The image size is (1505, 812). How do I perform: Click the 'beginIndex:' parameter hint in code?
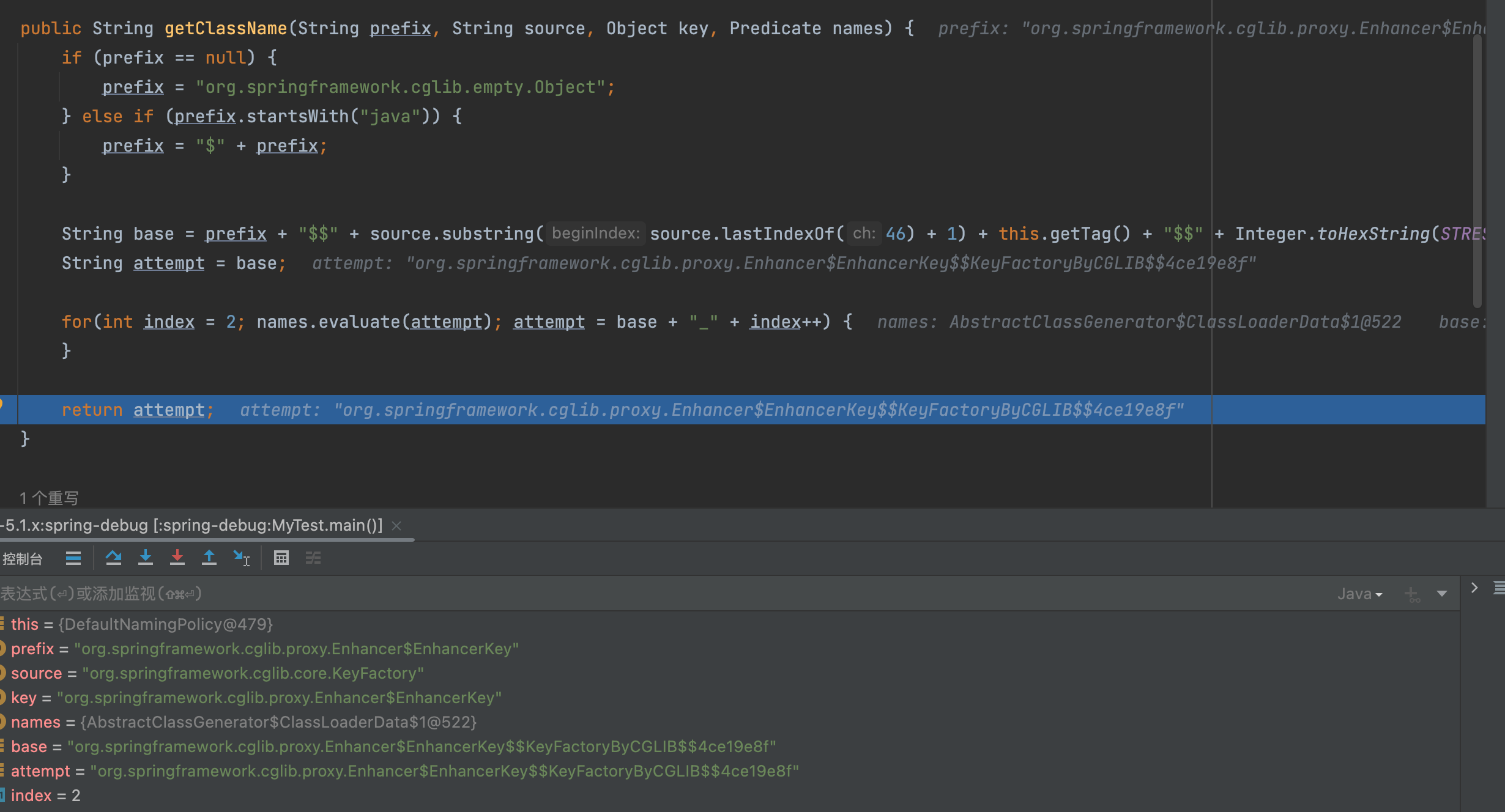click(595, 234)
